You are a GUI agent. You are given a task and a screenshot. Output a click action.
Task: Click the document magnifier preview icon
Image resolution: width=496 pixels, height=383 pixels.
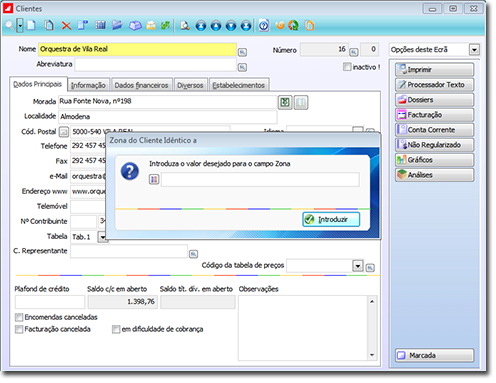click(184, 25)
